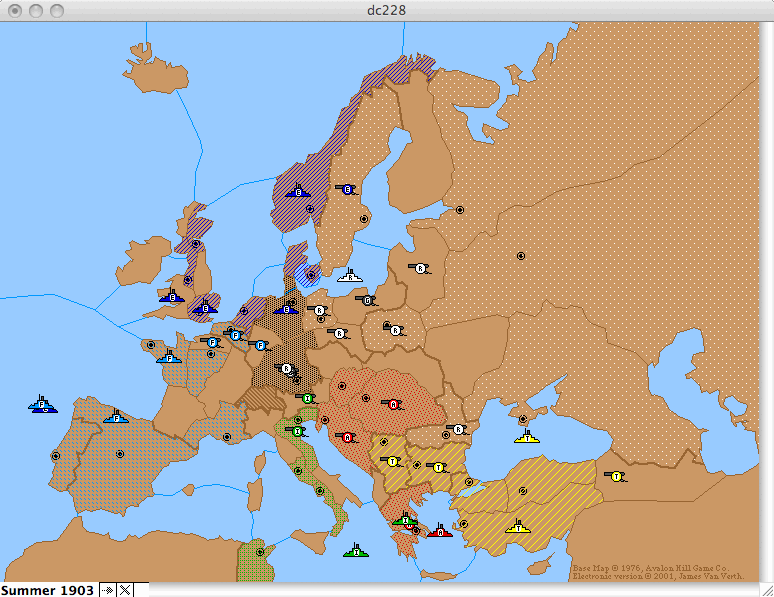Select the English fleet at London
Screen dimensions: 774x597
tap(205, 308)
